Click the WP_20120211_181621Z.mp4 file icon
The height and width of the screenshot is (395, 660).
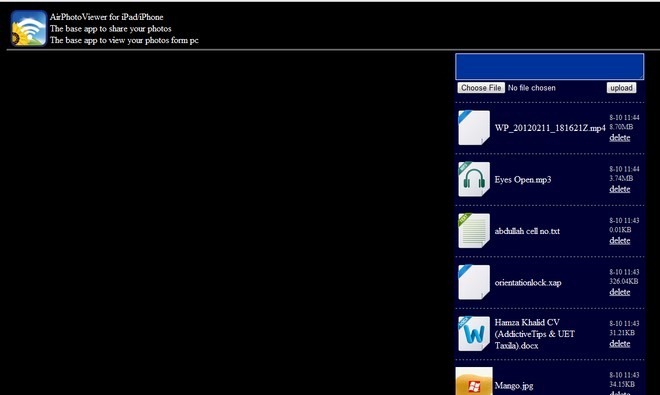(x=474, y=128)
